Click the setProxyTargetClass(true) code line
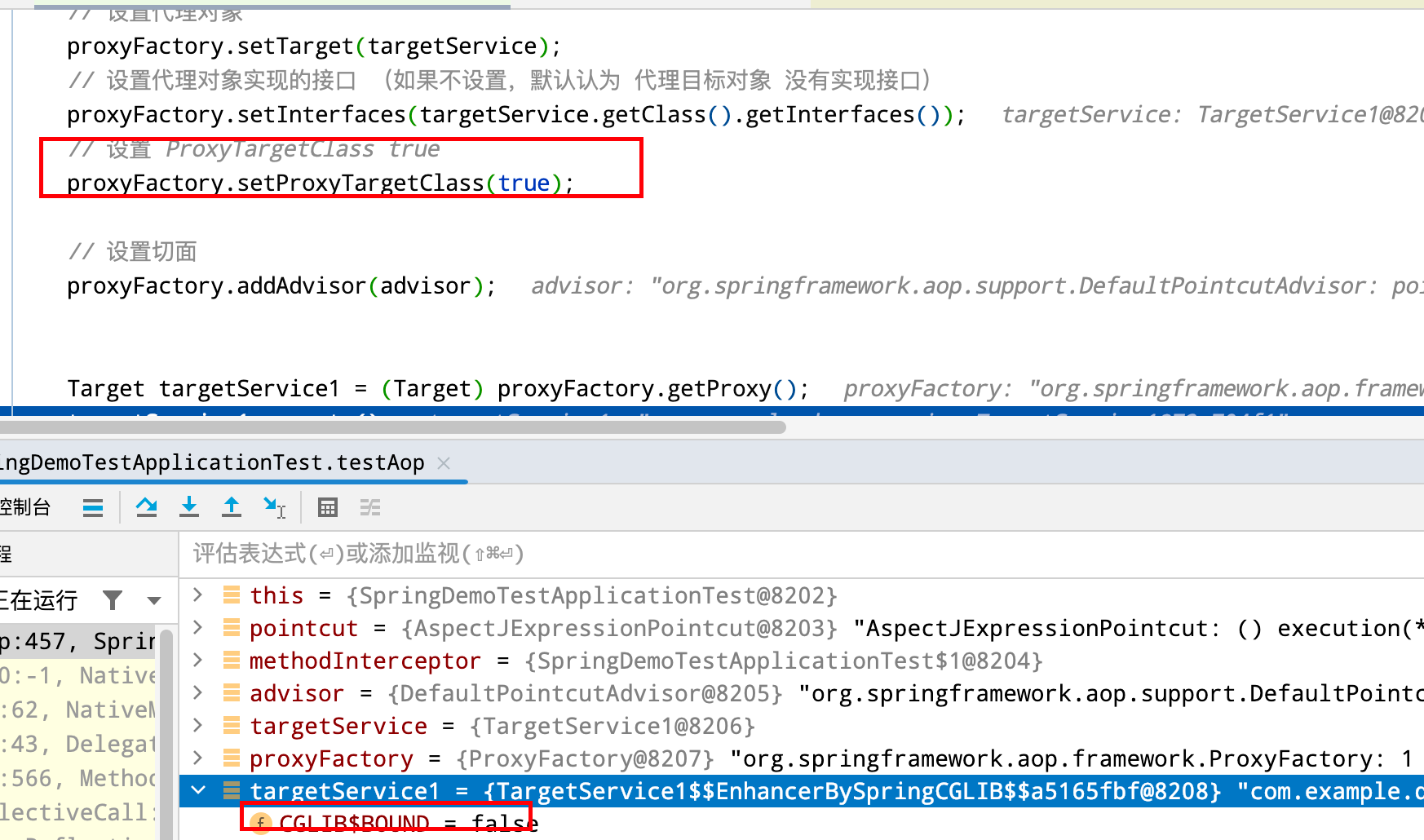The height and width of the screenshot is (840, 1424). (x=321, y=183)
